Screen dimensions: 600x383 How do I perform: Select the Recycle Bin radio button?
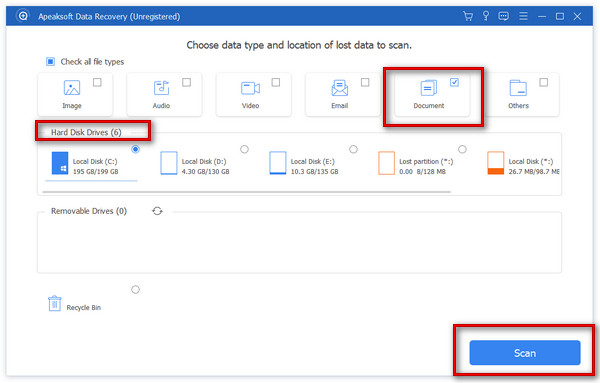click(135, 290)
